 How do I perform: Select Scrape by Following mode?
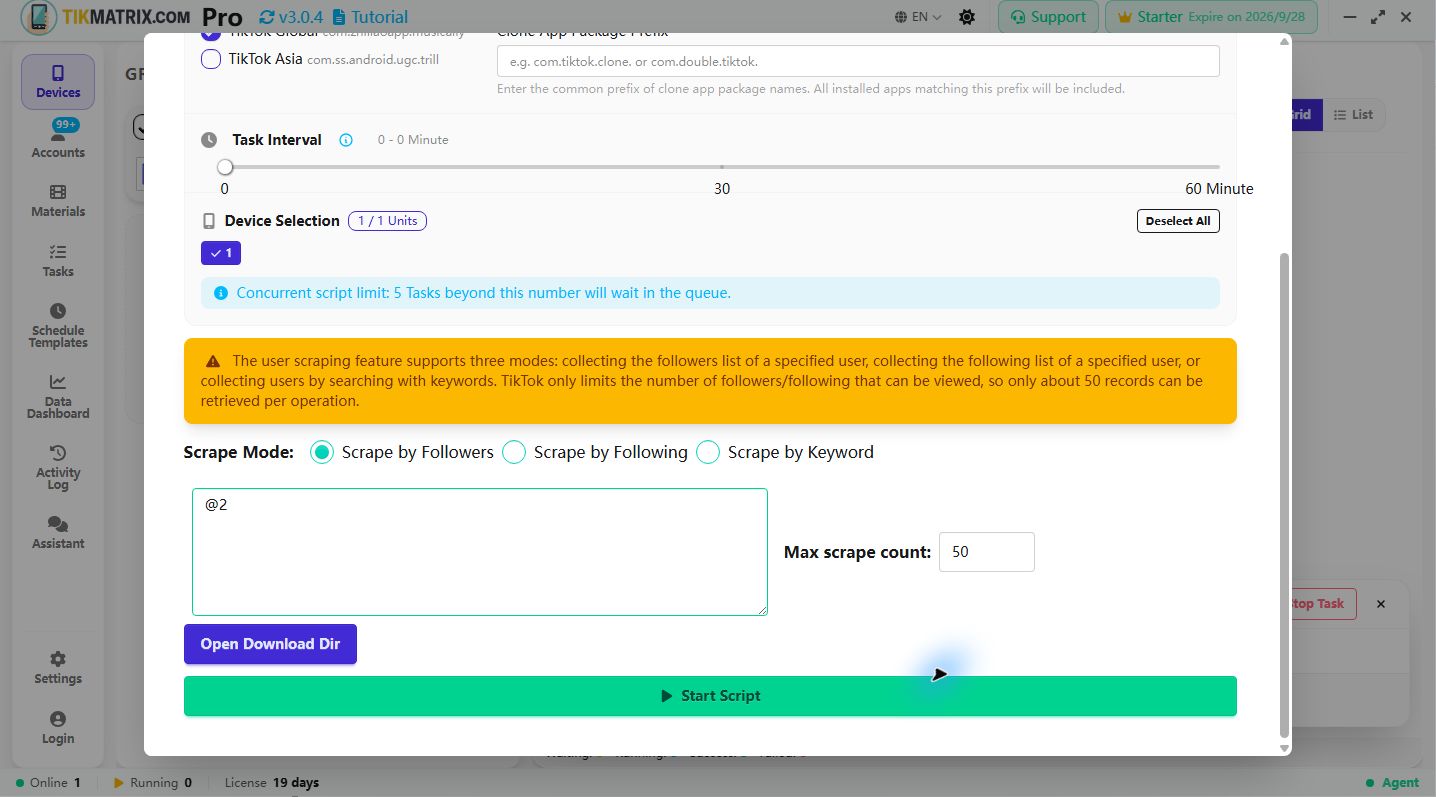click(514, 452)
